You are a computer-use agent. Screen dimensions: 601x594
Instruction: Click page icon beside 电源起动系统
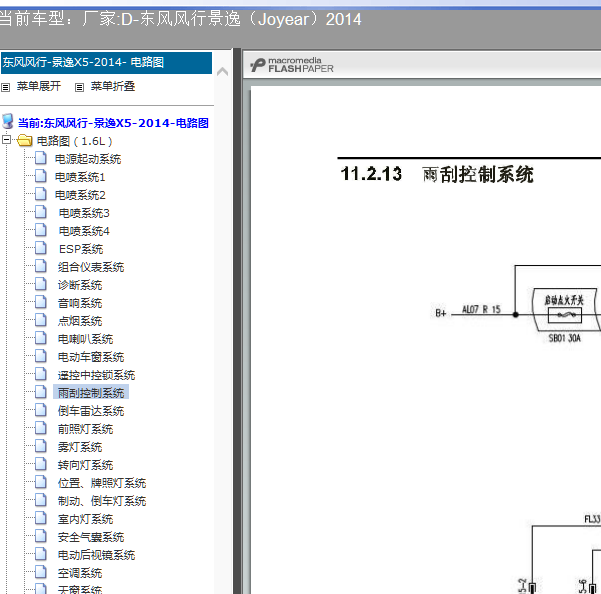[41, 158]
